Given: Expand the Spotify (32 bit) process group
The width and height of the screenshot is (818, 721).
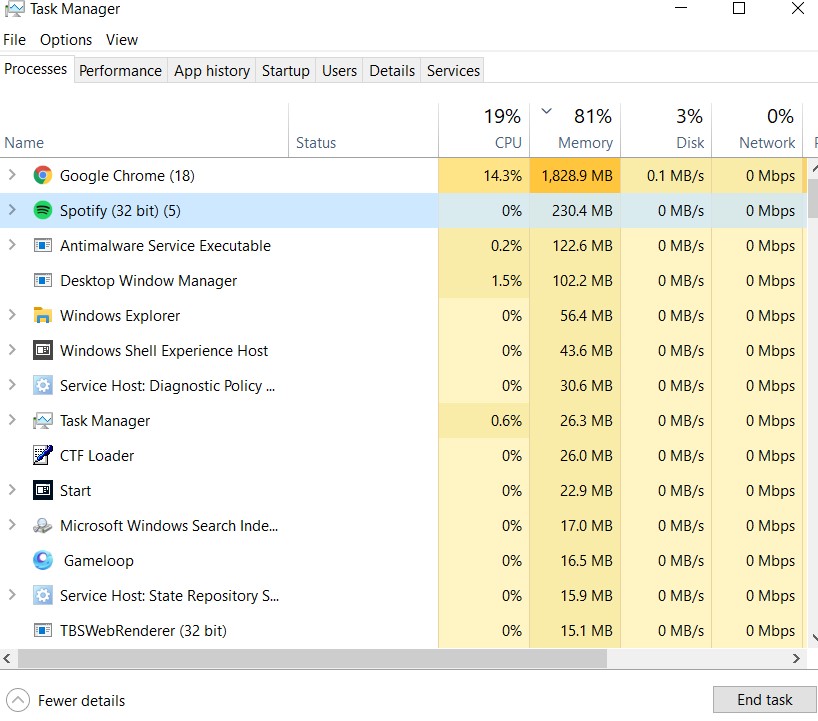Looking at the screenshot, I should tap(12, 210).
